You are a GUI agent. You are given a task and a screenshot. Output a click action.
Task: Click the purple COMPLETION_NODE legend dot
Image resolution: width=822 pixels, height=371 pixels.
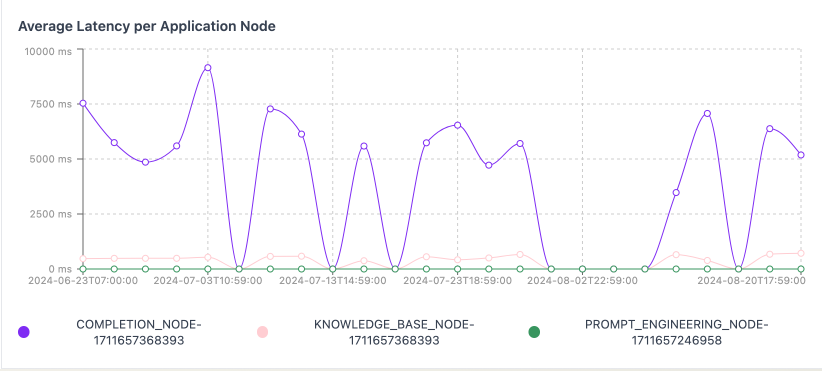(x=24, y=332)
